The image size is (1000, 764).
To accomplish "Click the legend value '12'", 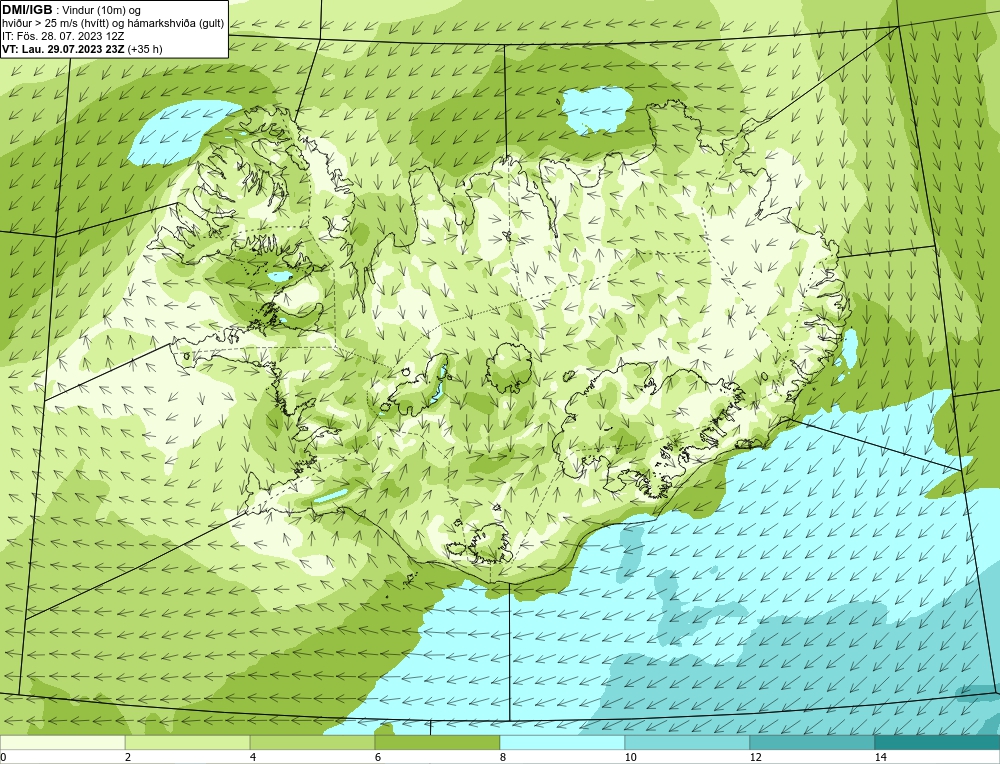I will pyautogui.click(x=756, y=757).
